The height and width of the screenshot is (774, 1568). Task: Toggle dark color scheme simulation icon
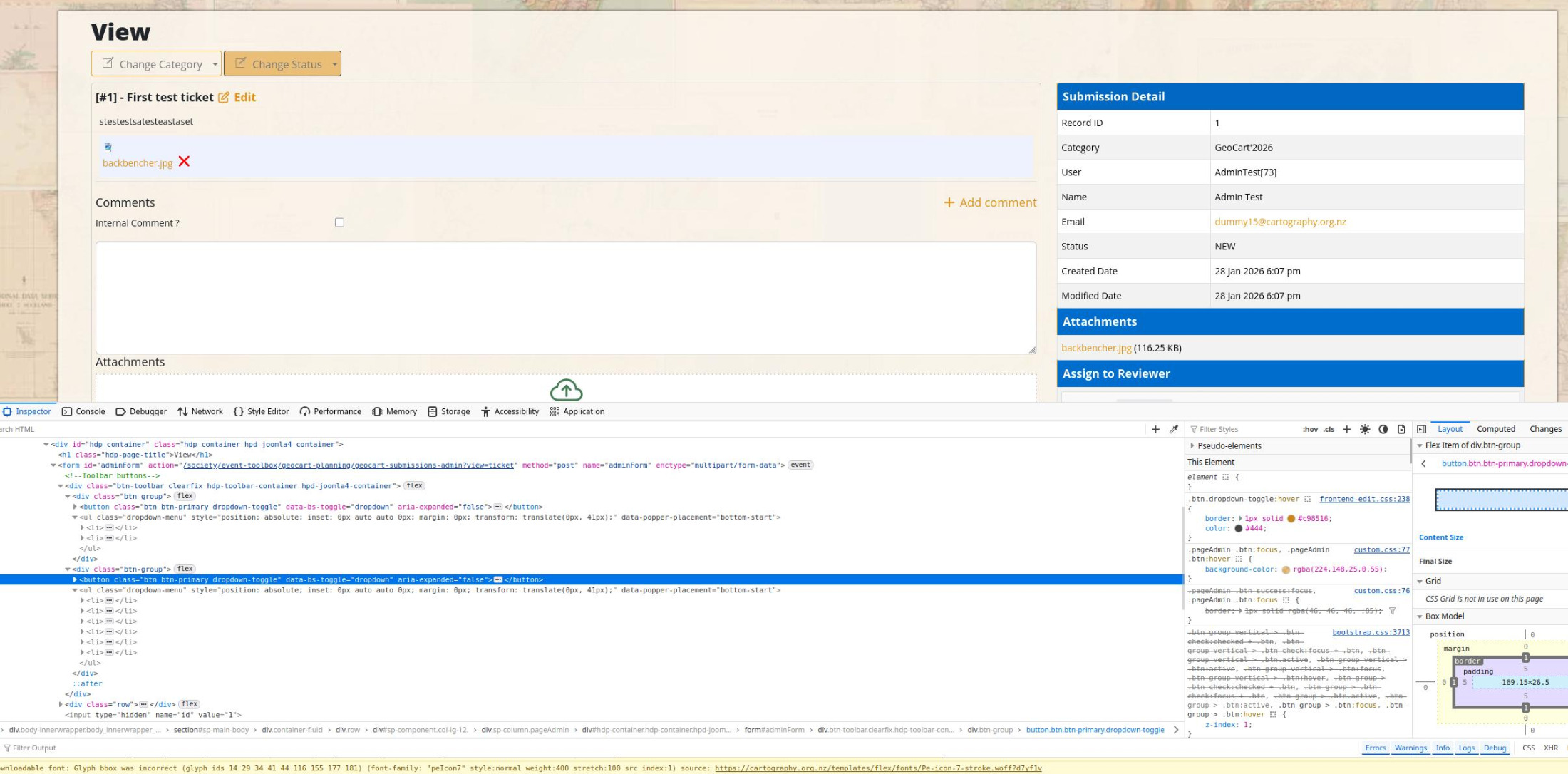tap(1383, 429)
